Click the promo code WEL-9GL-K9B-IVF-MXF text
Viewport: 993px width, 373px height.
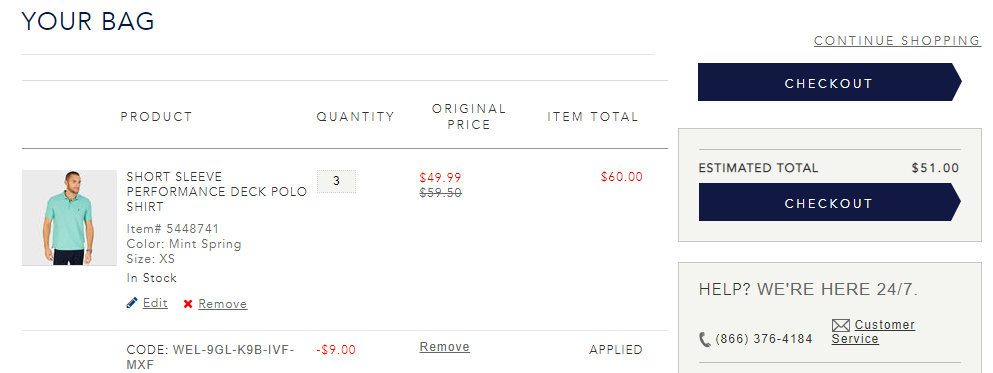point(210,357)
